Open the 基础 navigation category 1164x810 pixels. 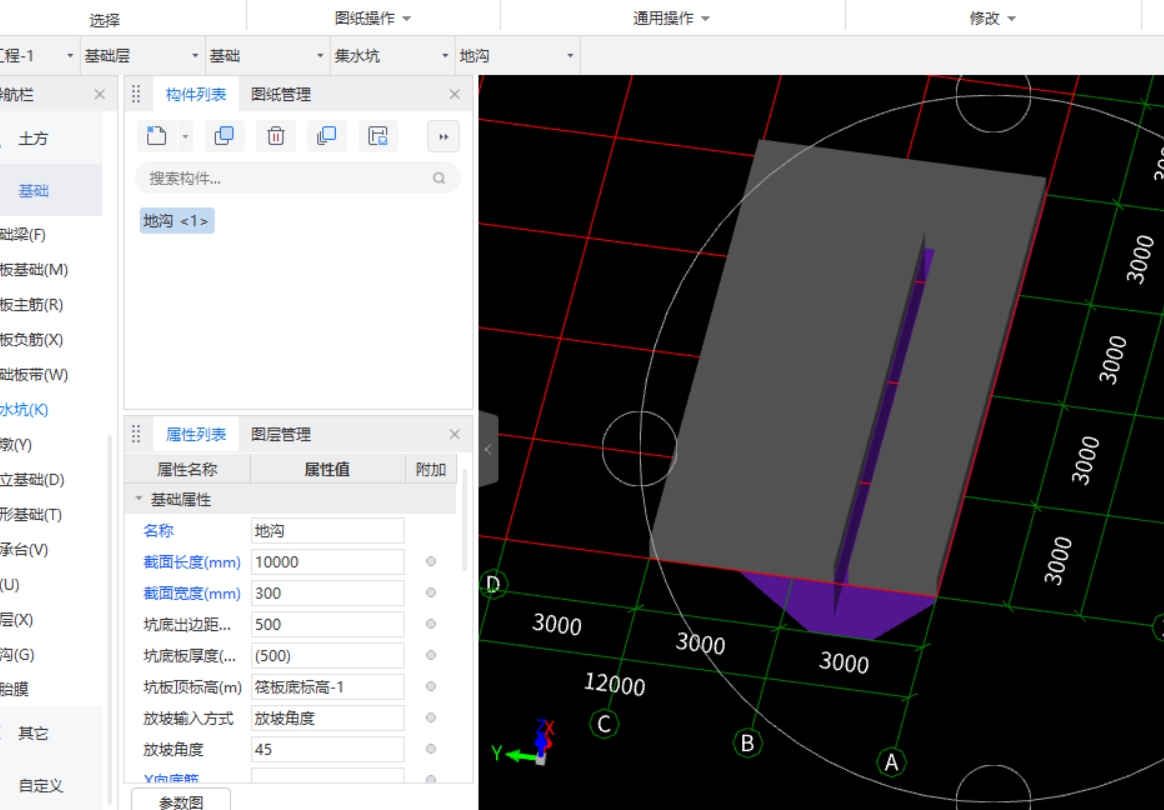pyautogui.click(x=33, y=191)
